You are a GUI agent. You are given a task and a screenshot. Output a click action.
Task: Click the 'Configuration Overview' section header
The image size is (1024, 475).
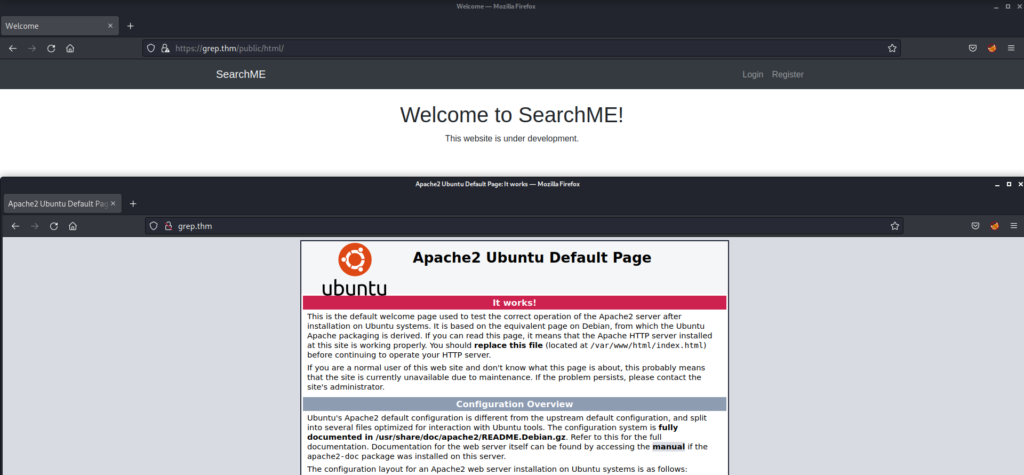(515, 404)
